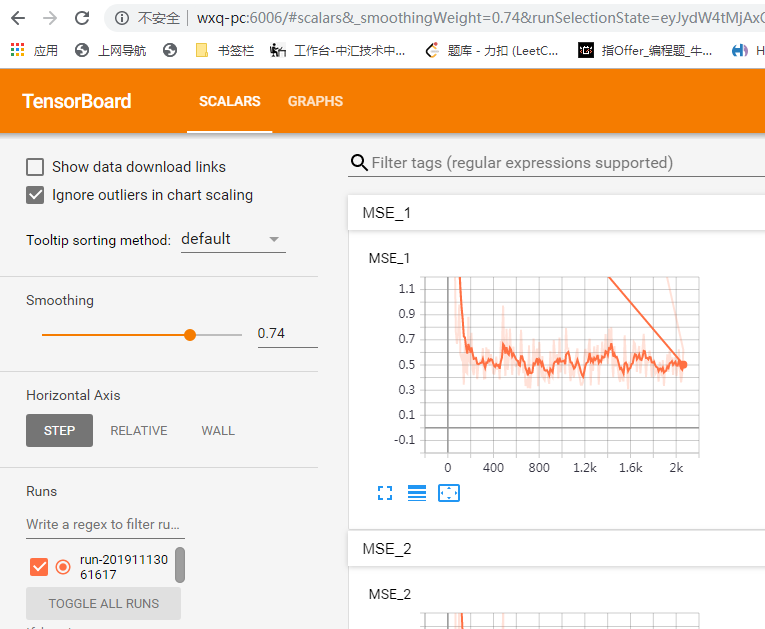Open the 工作台-中汇技术中 bookmark

[338, 50]
